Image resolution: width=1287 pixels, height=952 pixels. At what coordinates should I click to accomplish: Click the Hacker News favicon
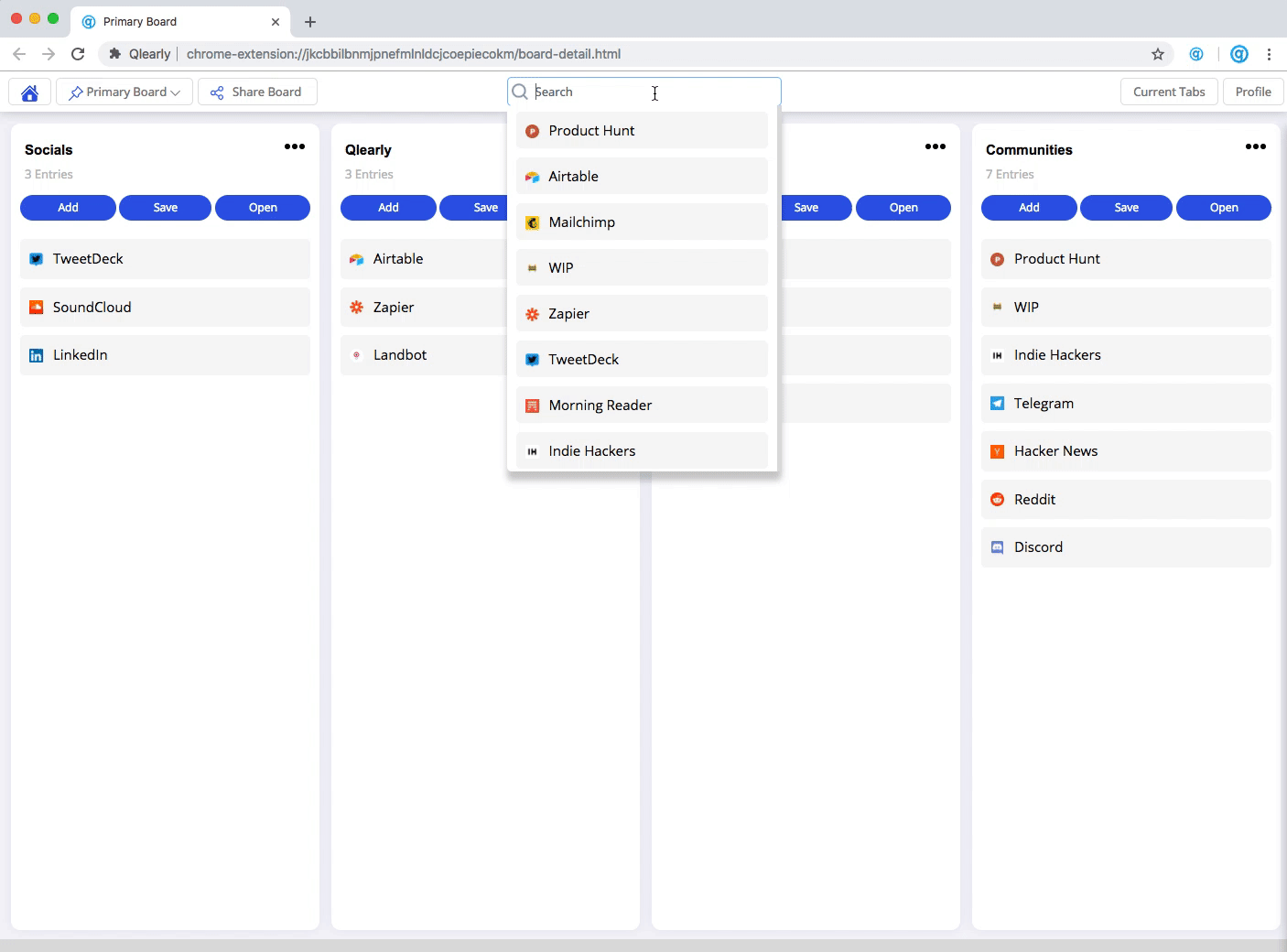tap(998, 451)
